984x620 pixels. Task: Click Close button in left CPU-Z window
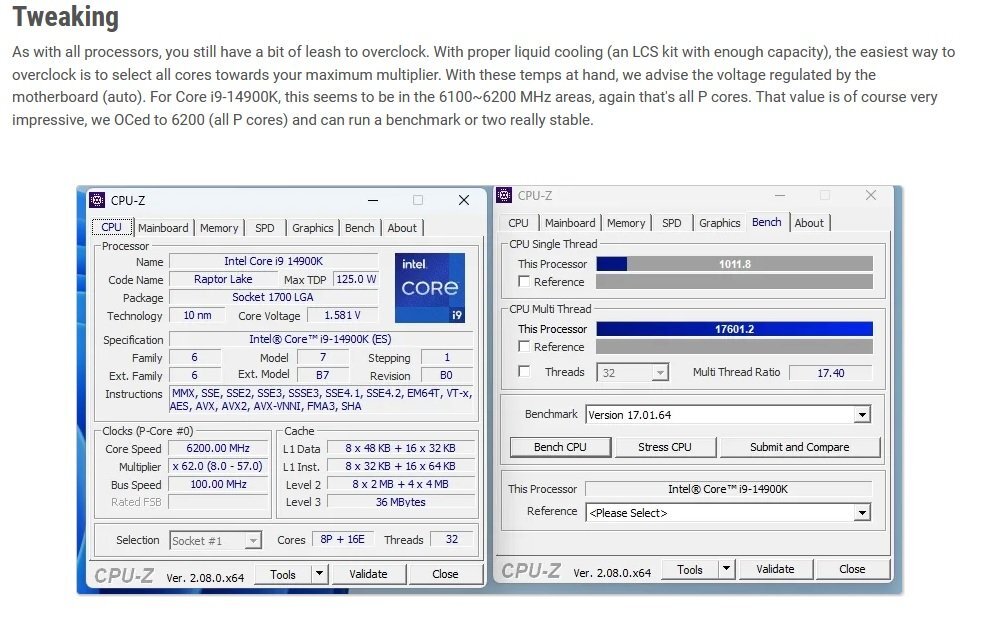point(445,574)
